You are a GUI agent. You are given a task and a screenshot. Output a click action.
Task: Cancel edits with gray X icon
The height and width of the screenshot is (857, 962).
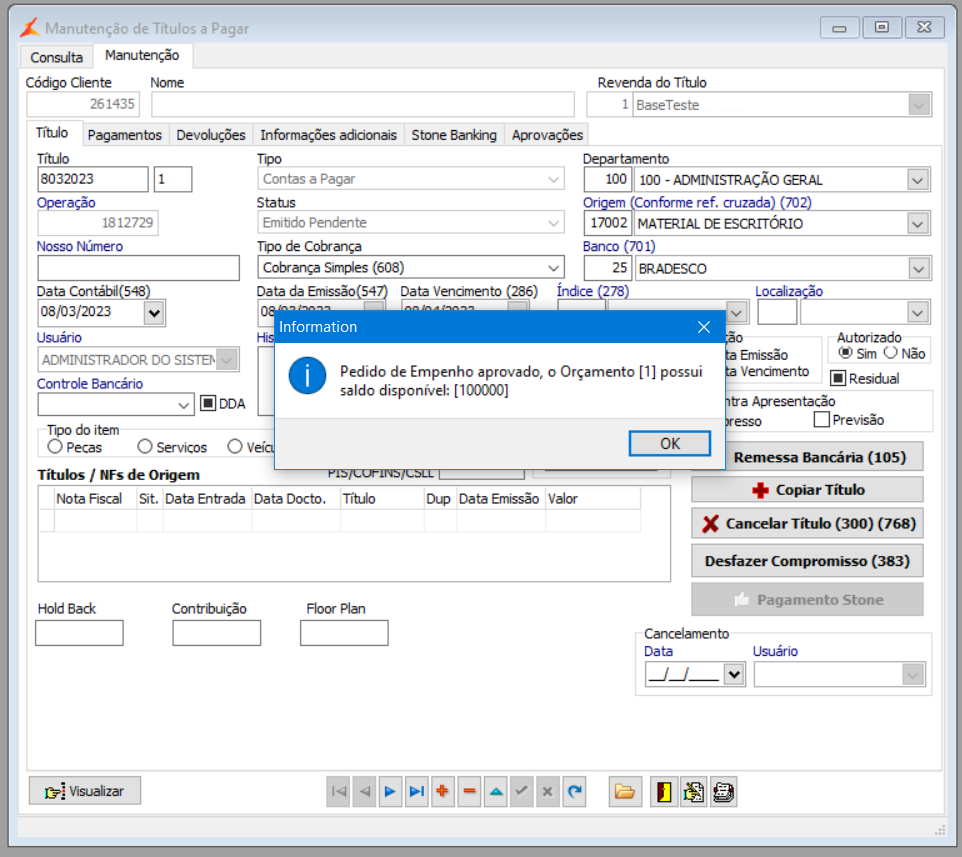click(548, 791)
